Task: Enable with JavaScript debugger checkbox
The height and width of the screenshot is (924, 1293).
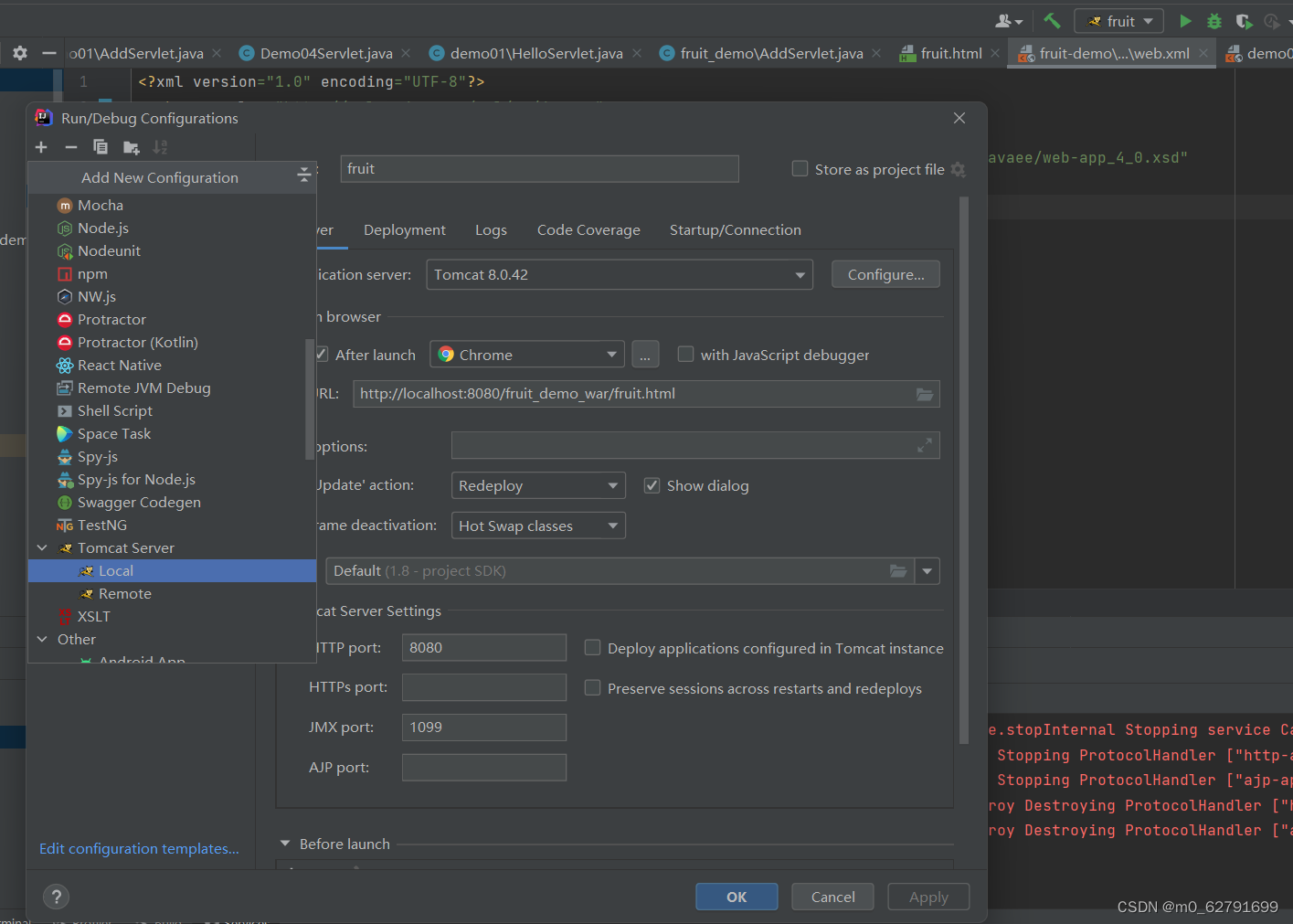Action: point(685,354)
